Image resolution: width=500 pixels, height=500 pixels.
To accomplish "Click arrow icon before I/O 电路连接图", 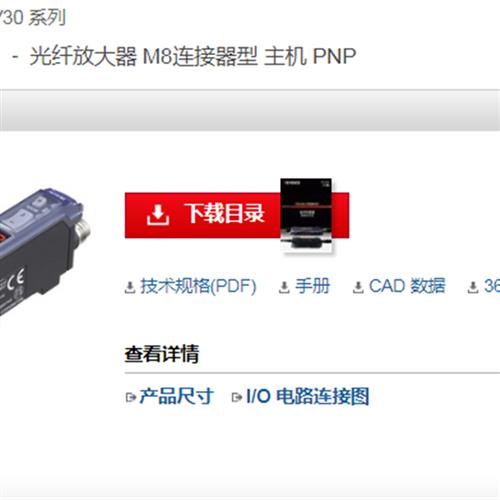I will (x=237, y=397).
